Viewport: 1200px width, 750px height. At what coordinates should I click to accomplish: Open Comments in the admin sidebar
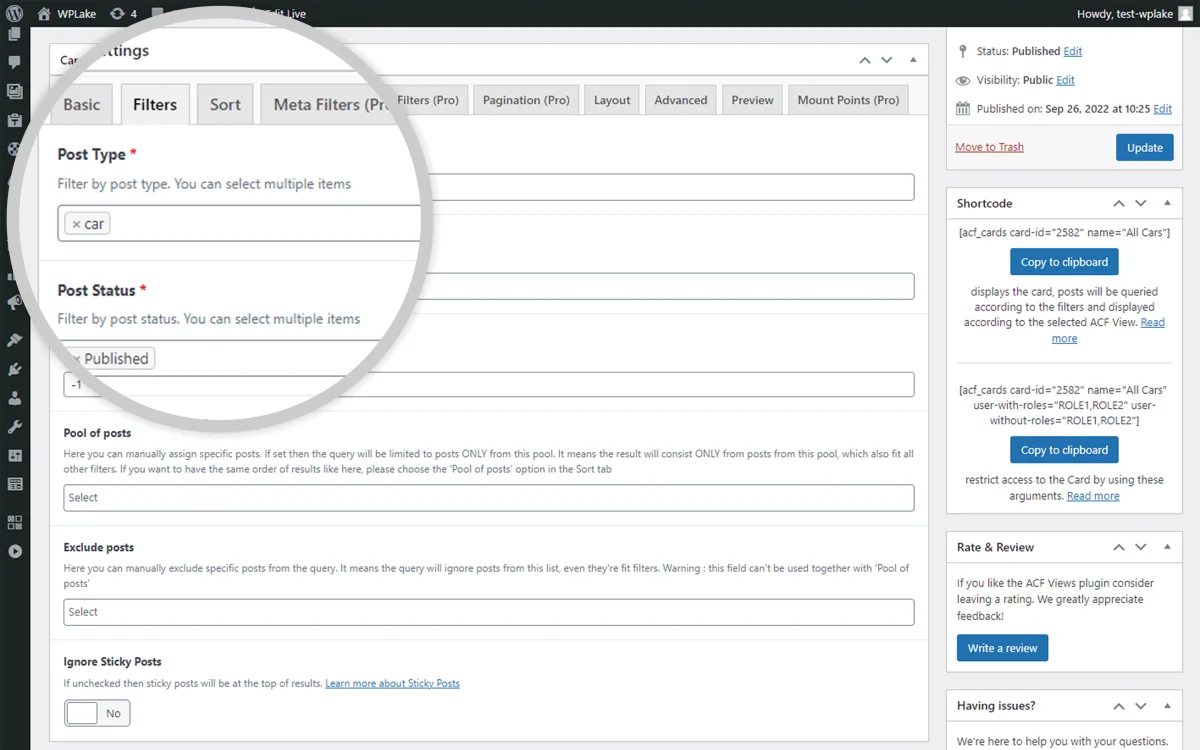(x=14, y=62)
